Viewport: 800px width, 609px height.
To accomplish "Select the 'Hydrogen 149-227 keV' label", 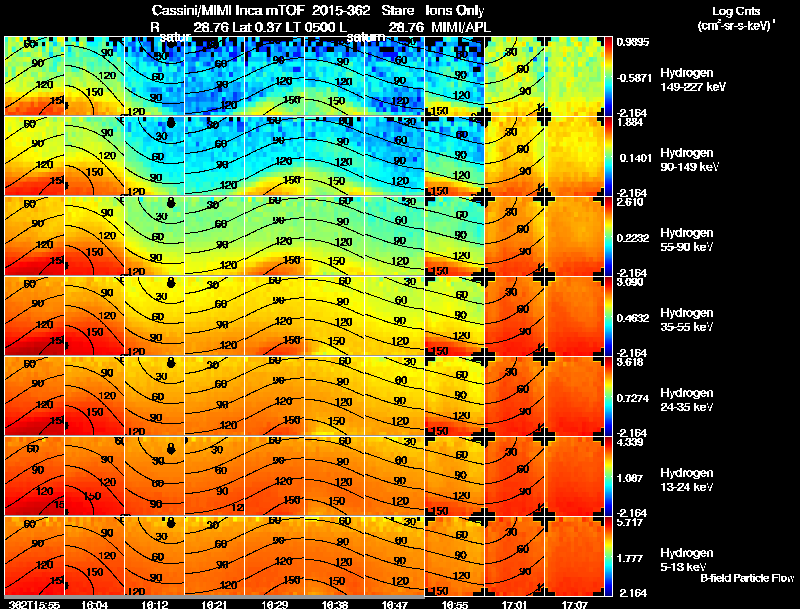I will pos(693,80).
